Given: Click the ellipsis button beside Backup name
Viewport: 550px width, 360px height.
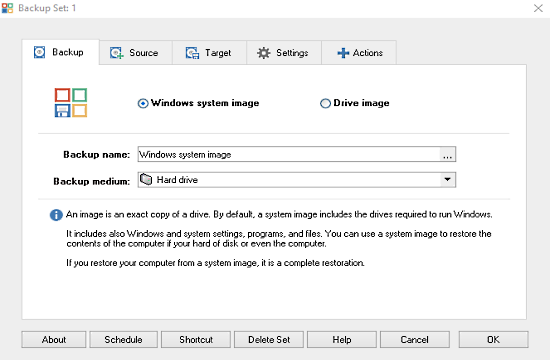Looking at the screenshot, I should click(x=448, y=155).
